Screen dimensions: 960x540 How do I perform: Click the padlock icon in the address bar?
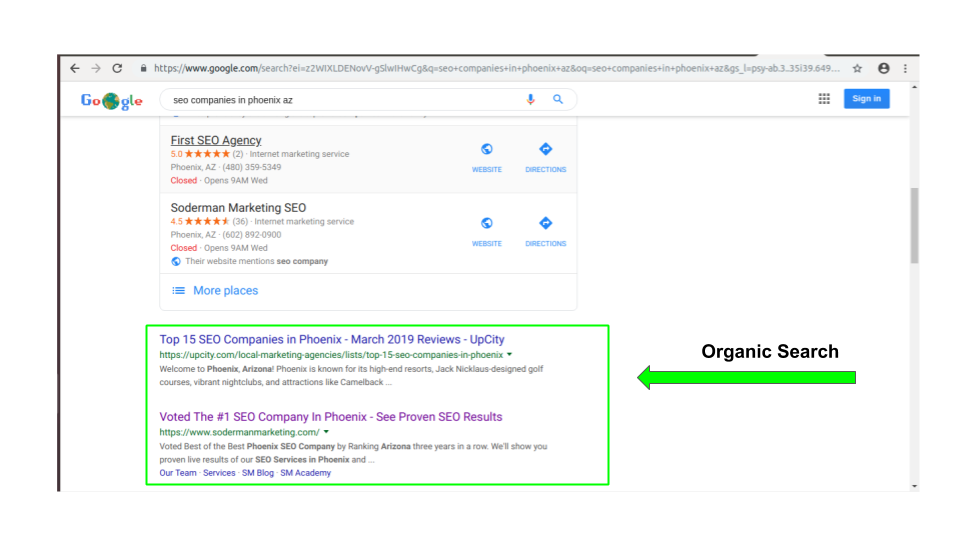143,69
